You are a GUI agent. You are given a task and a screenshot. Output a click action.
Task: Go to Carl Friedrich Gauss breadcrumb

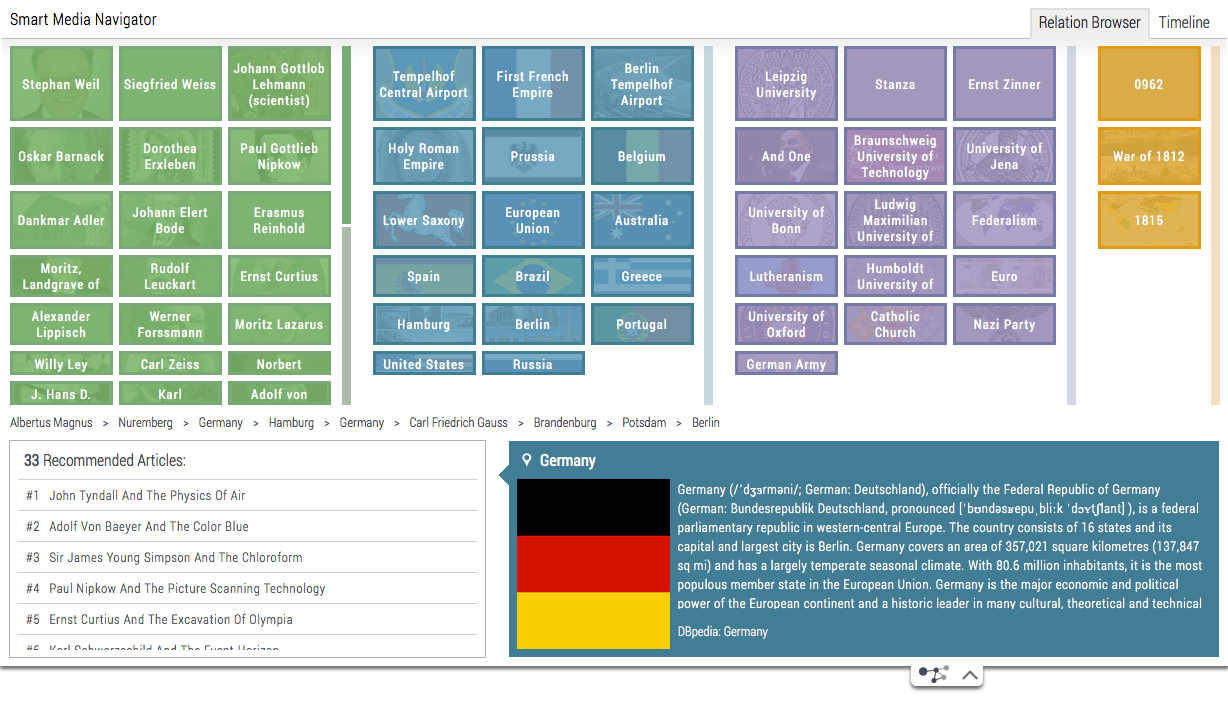[458, 423]
